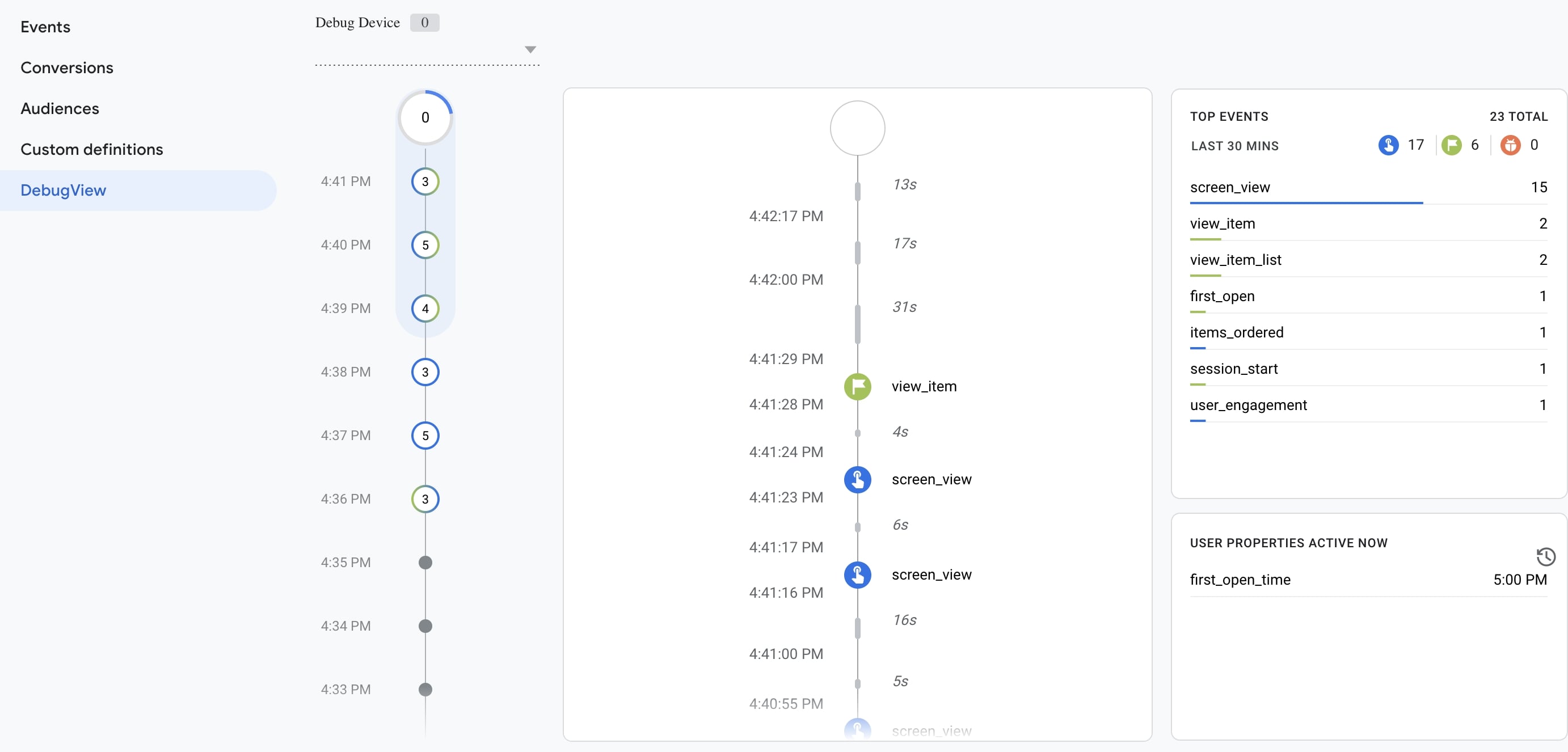Click the 4:41 PM event group expander
Viewport: 1568px width, 752px height.
pyautogui.click(x=425, y=181)
